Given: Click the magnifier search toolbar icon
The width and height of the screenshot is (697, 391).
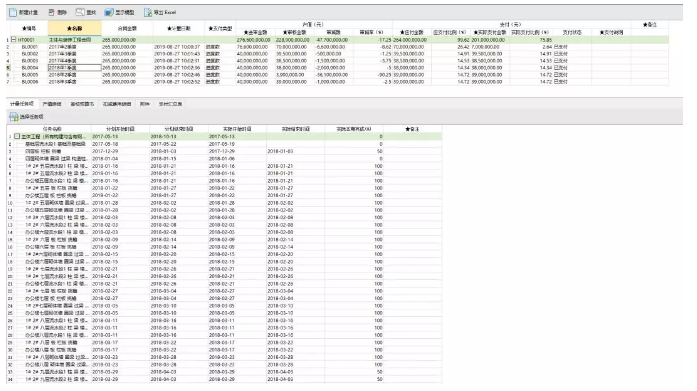Looking at the screenshot, I should coord(80,12).
